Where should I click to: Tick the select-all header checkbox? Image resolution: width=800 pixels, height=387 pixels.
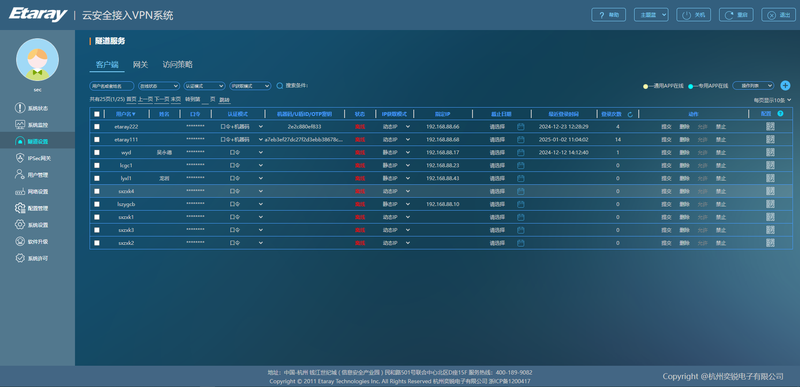[97, 114]
